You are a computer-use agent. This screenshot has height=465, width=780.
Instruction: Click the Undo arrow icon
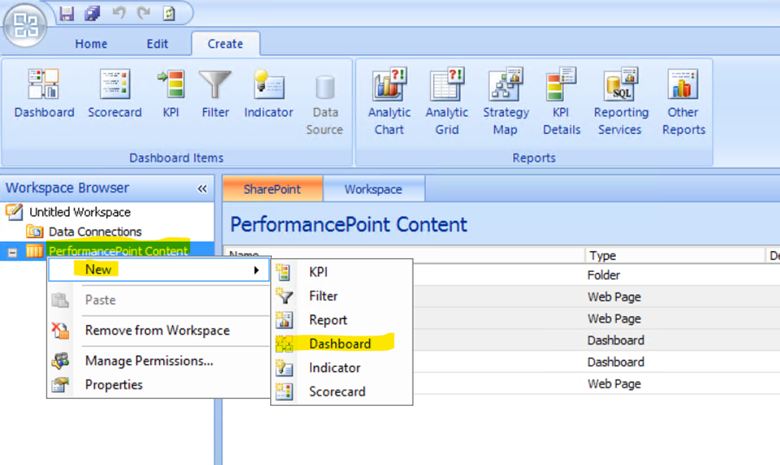(118, 13)
